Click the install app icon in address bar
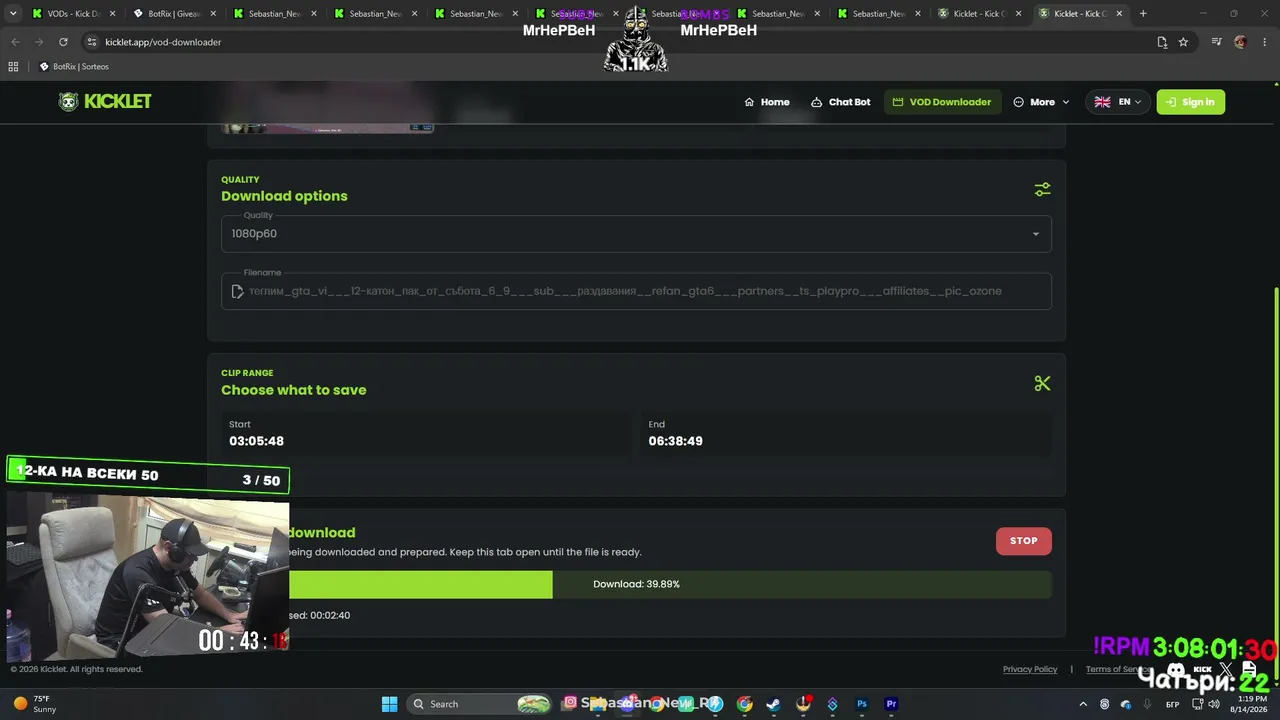1280x720 pixels. pos(1162,42)
